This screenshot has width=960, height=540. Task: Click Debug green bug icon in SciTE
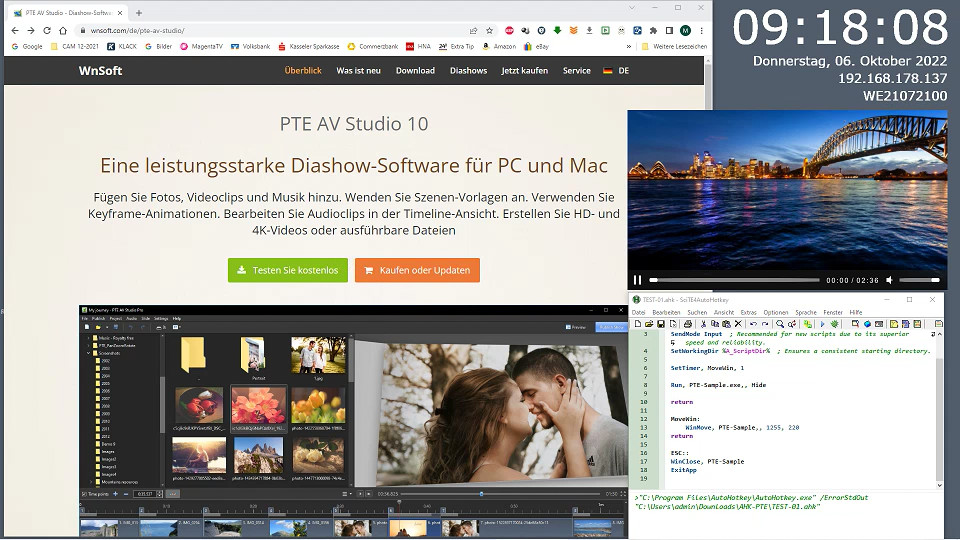point(834,324)
